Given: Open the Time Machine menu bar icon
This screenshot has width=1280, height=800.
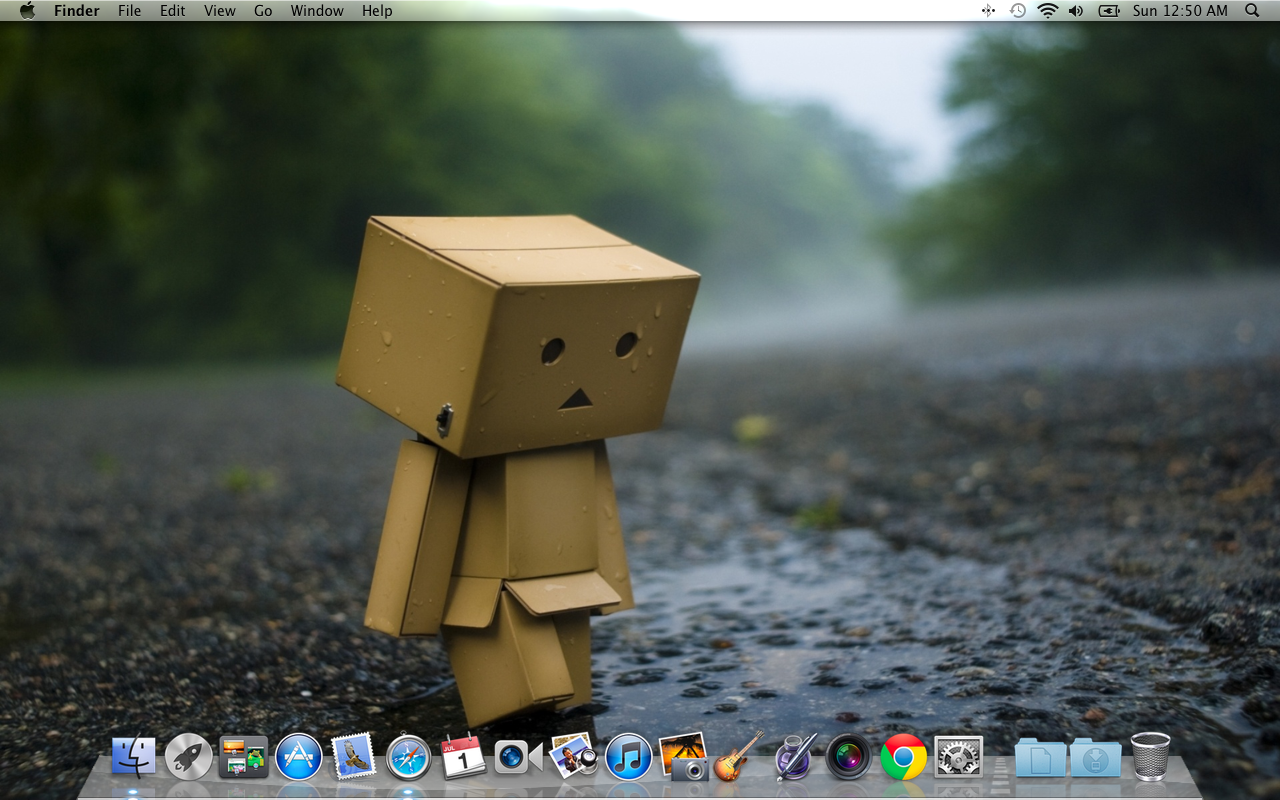Looking at the screenshot, I should (x=1017, y=10).
